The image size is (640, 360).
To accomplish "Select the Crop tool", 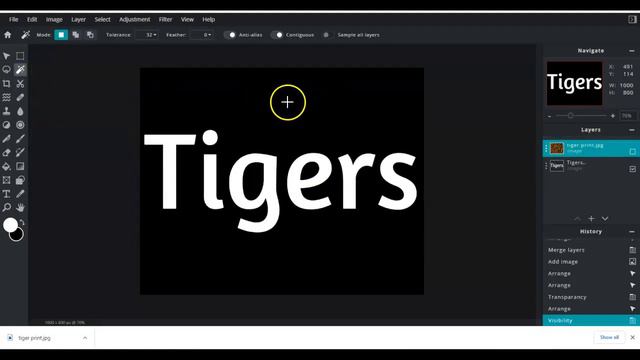I will (7, 84).
